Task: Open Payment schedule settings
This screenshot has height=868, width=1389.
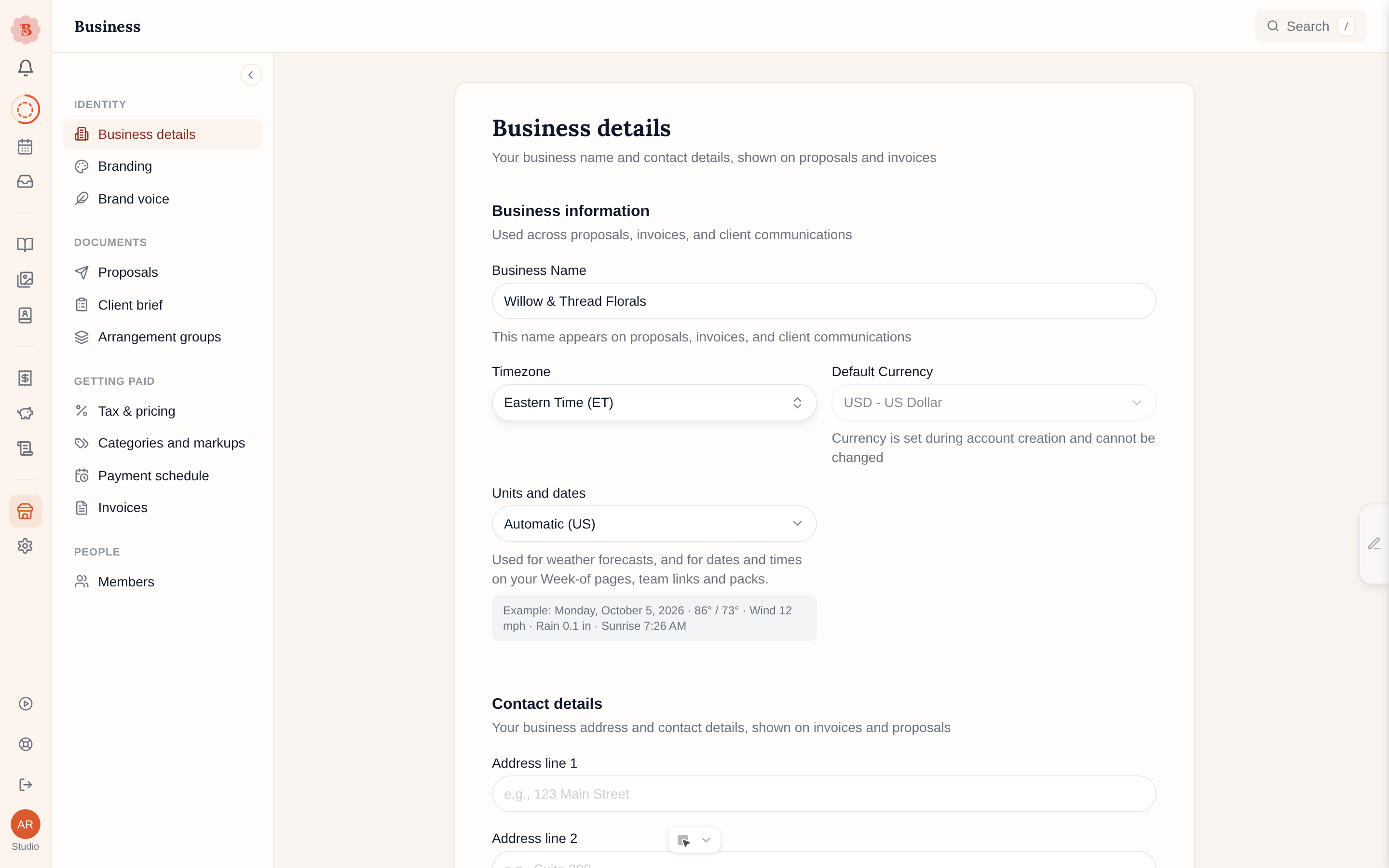Action: pyautogui.click(x=163, y=476)
